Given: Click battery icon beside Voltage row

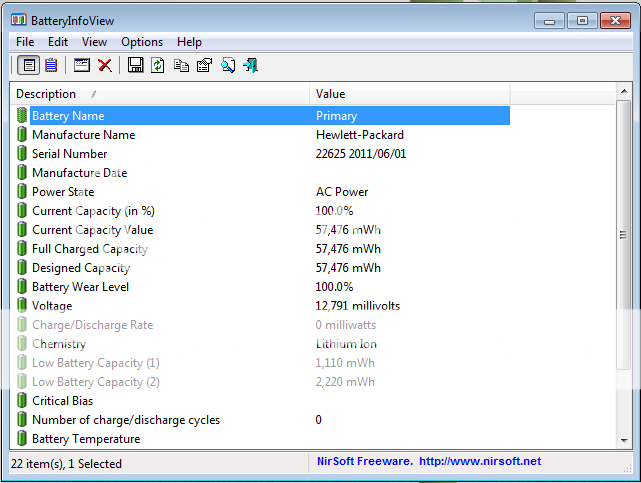Looking at the screenshot, I should (x=22, y=306).
